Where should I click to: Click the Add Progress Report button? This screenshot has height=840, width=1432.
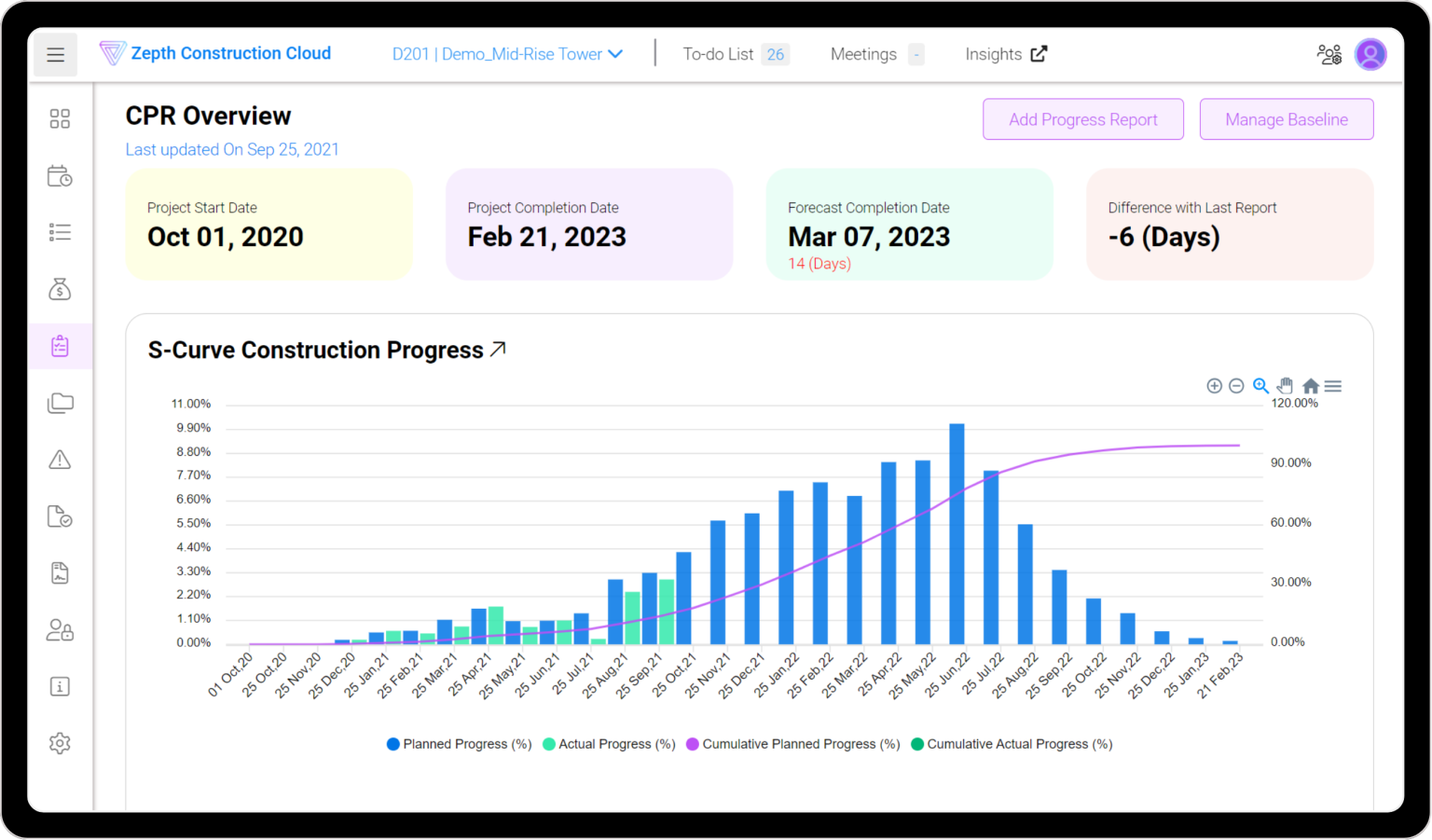tap(1082, 119)
